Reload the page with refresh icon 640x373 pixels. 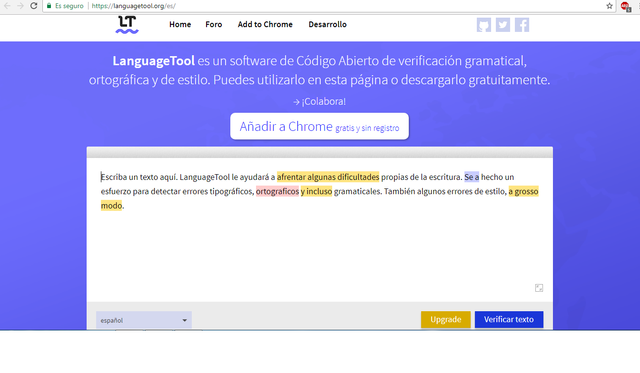[34, 6]
